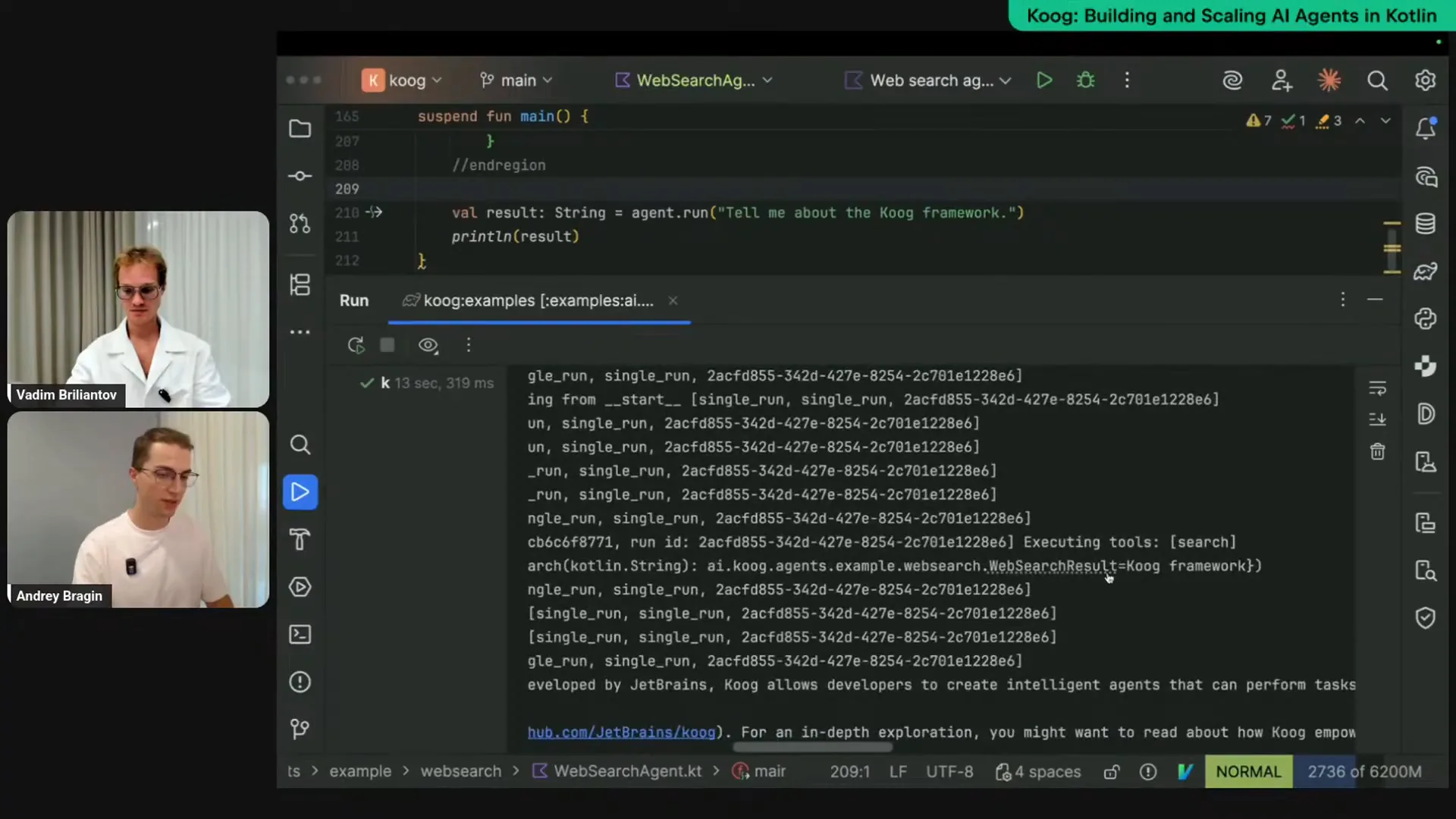The height and width of the screenshot is (819, 1456).
Task: Open inspection warnings widget showing 7
Action: click(x=1258, y=121)
